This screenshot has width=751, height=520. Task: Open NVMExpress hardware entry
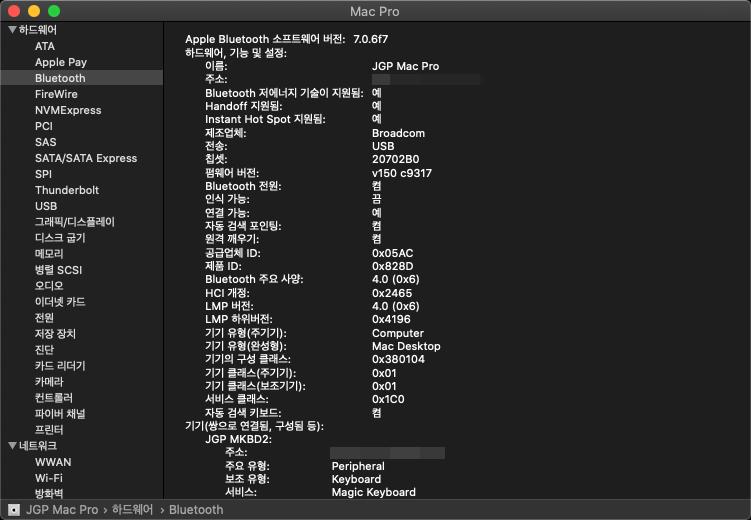68,110
